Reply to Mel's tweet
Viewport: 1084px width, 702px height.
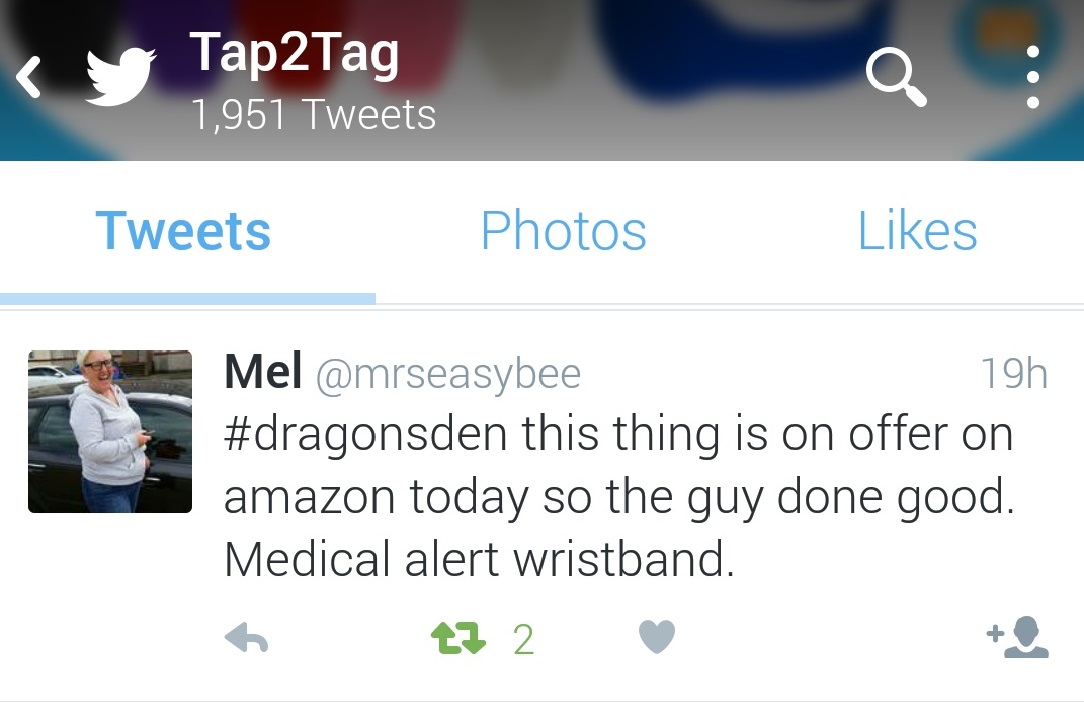246,637
